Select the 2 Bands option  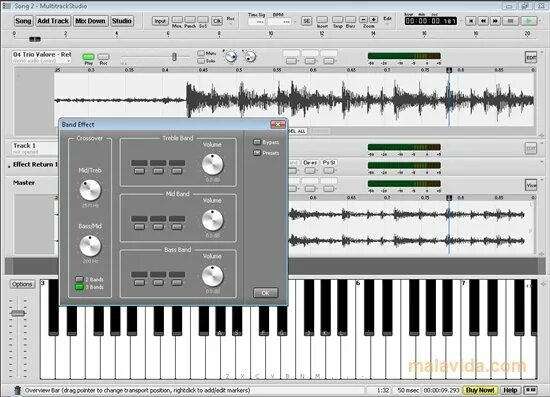(80, 280)
